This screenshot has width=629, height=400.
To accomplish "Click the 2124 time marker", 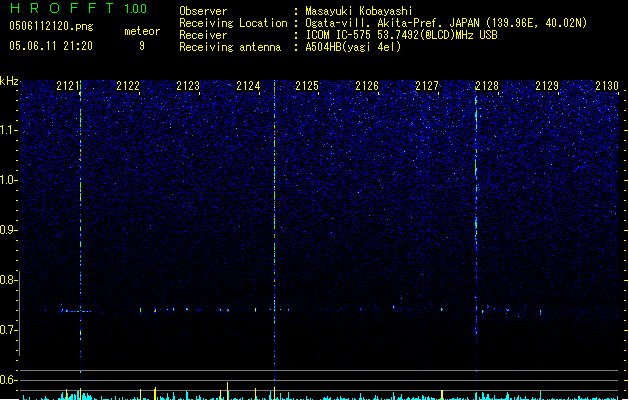I will (x=248, y=86).
